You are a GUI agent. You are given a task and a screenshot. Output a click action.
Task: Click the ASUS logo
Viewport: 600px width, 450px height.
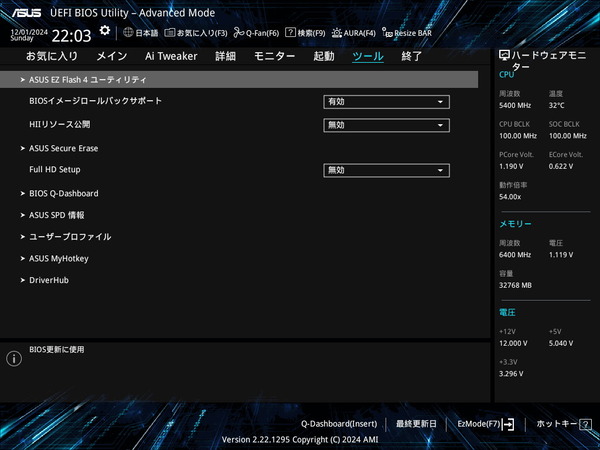point(26,13)
